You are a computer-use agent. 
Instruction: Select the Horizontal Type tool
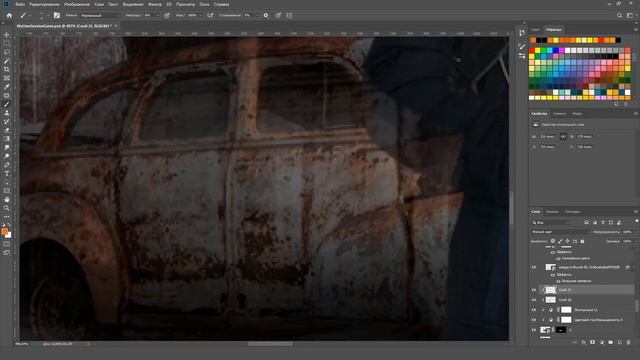tap(7, 173)
